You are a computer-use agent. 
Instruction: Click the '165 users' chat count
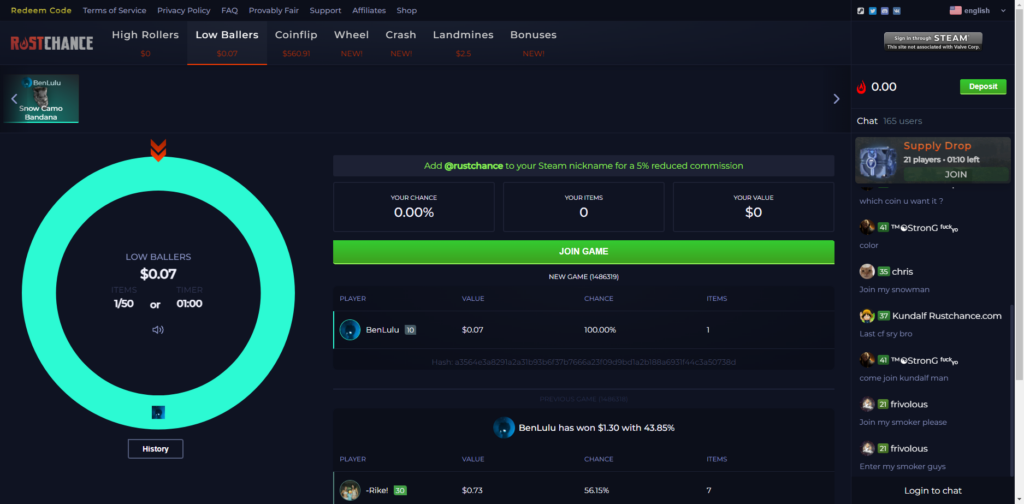click(x=901, y=121)
